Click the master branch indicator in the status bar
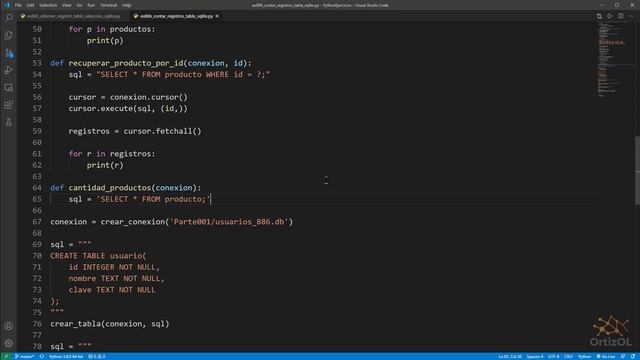This screenshot has width=640, height=360. pyautogui.click(x=25, y=356)
